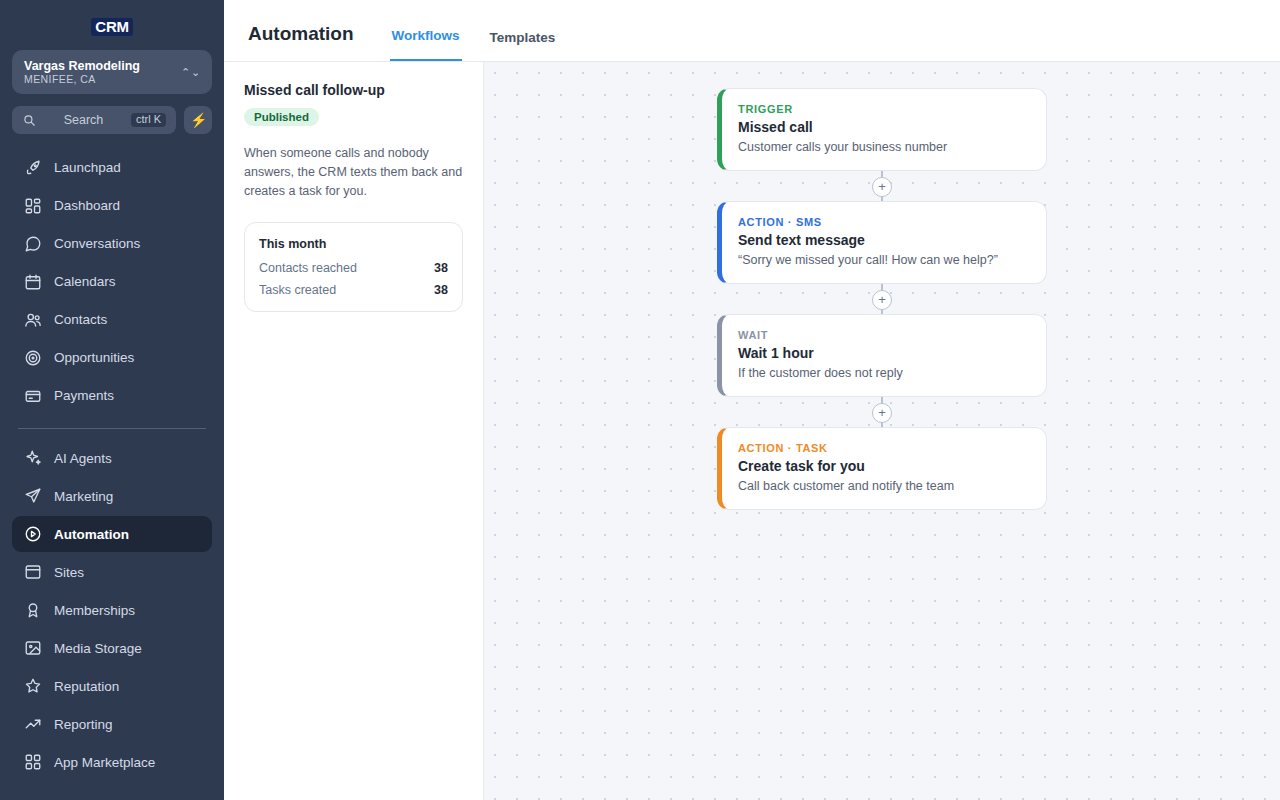Click the This month heading
Image resolution: width=1280 pixels, height=800 pixels.
(292, 244)
